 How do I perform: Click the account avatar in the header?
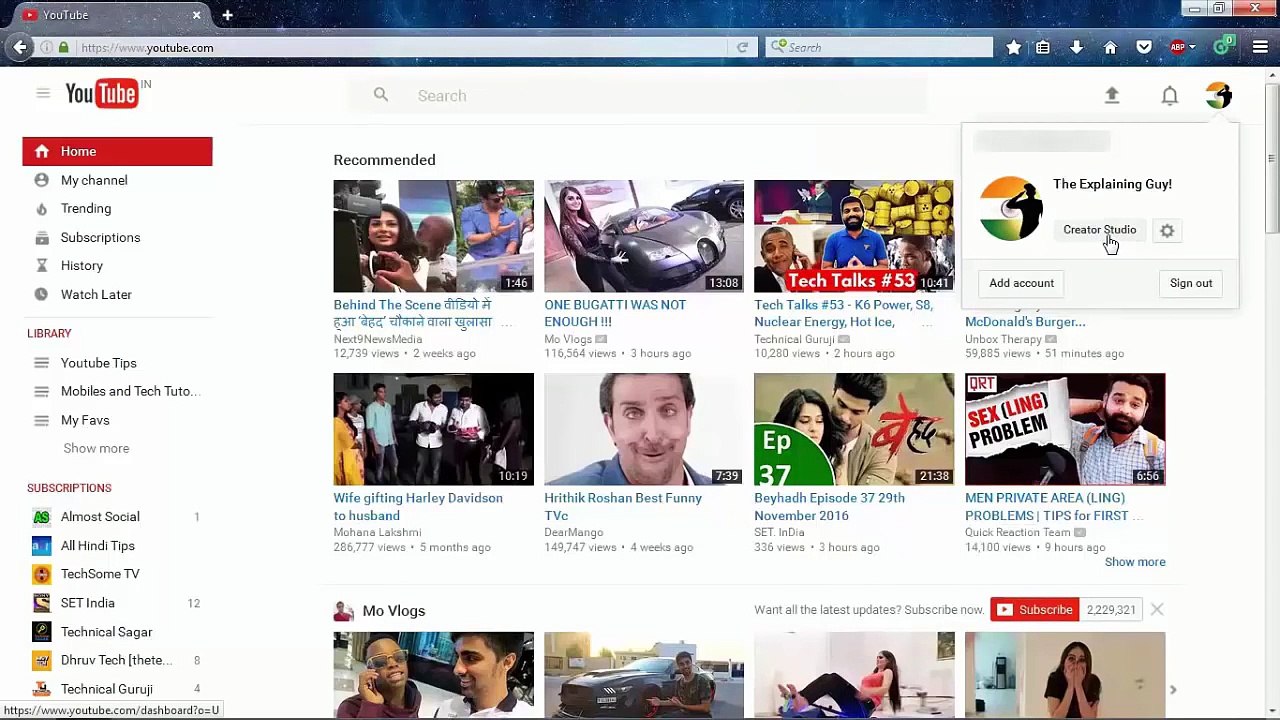(x=1219, y=95)
